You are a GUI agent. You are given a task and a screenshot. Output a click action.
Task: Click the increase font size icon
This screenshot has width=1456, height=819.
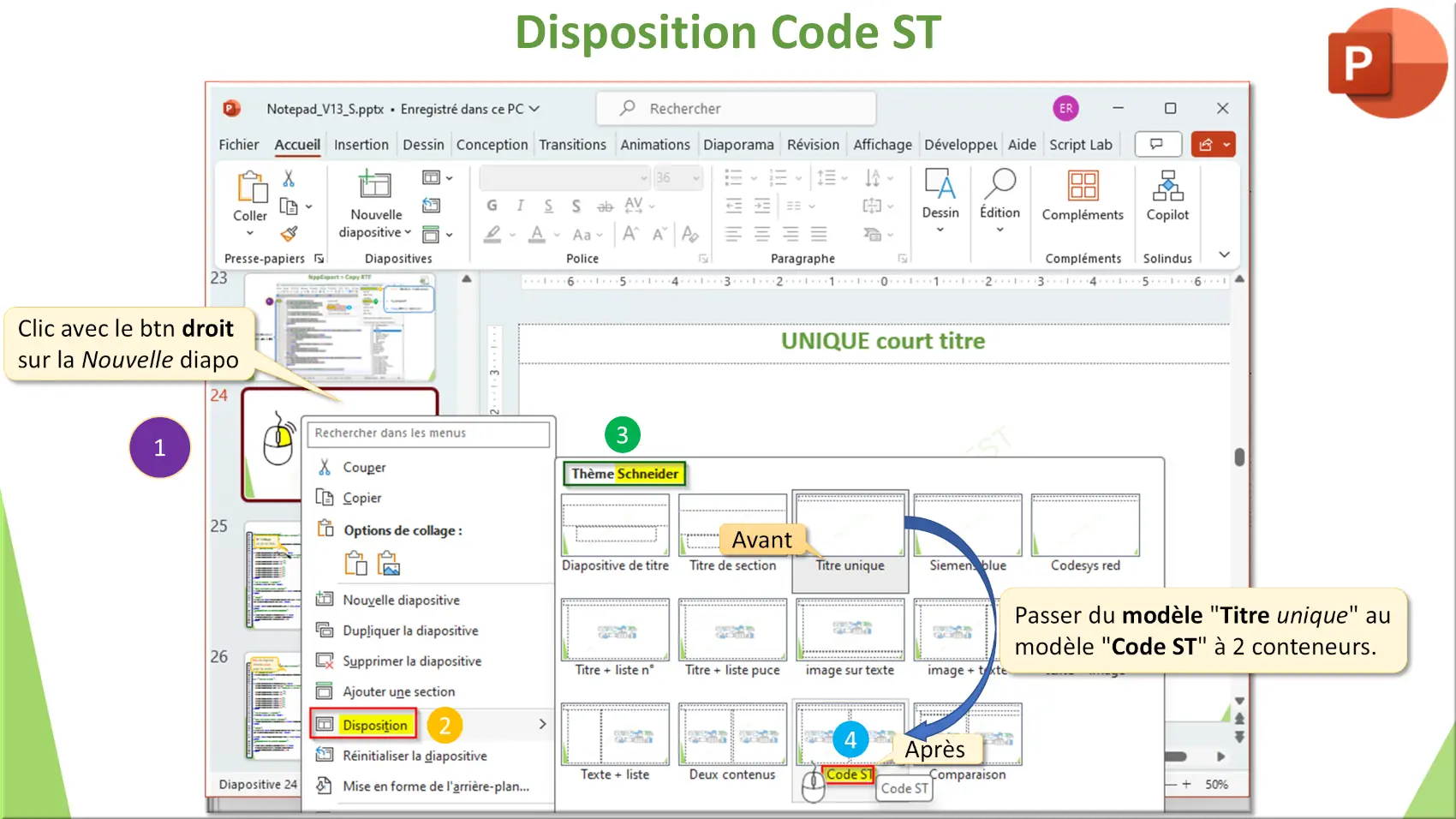pyautogui.click(x=630, y=234)
